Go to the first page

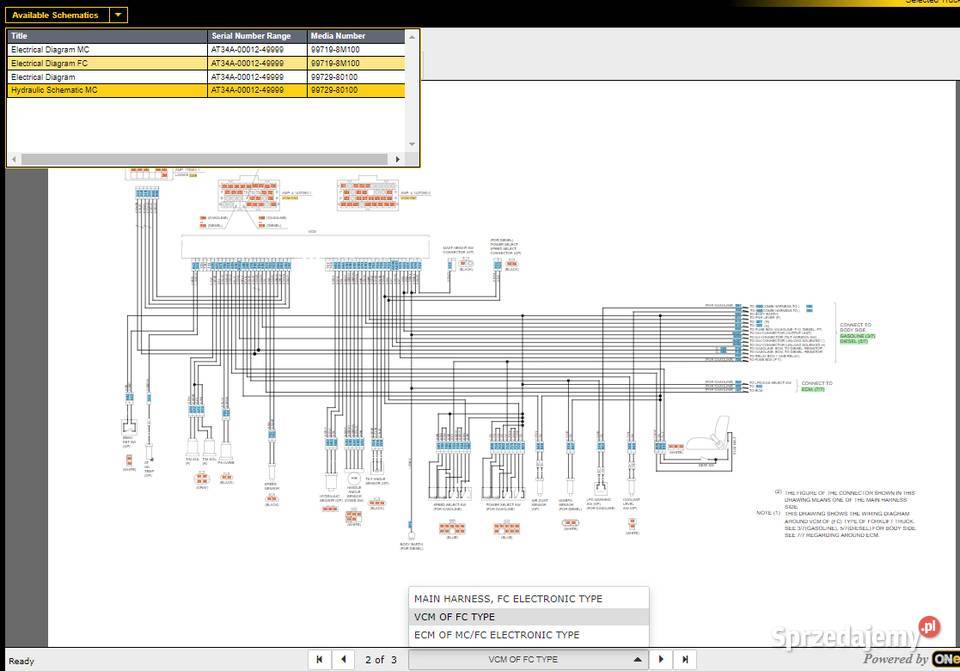click(x=319, y=659)
